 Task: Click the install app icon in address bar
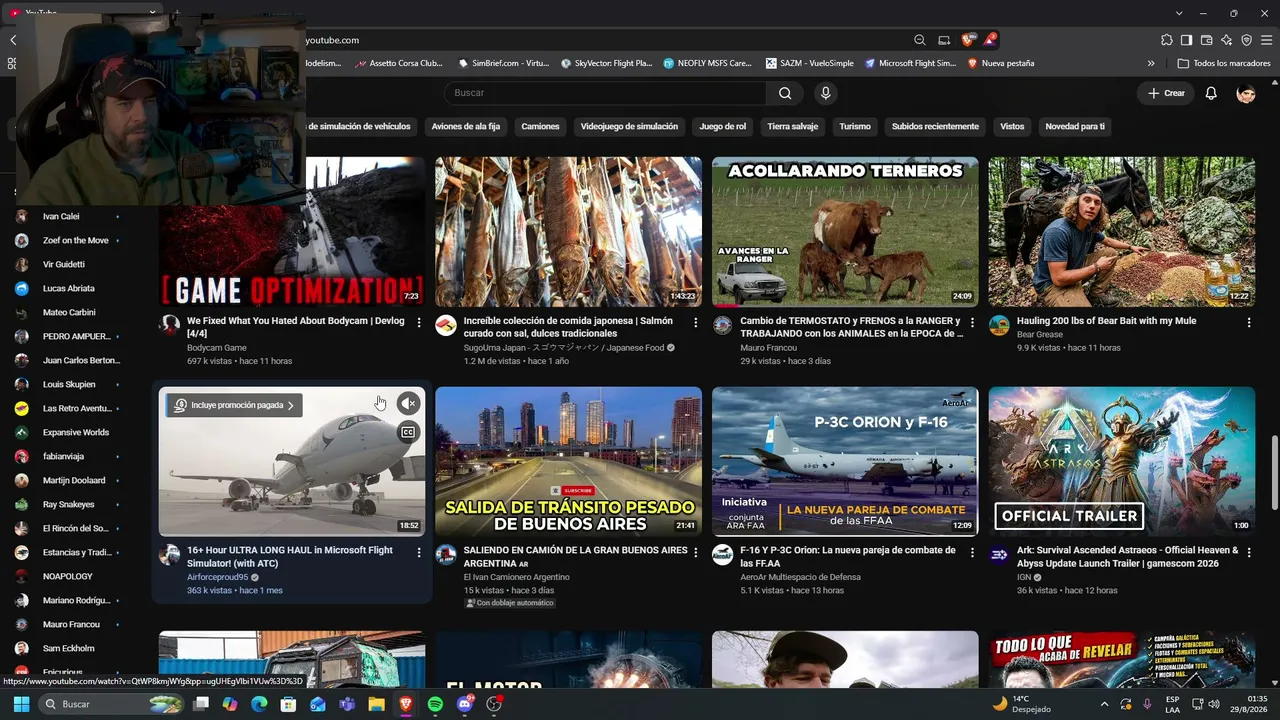tap(944, 40)
